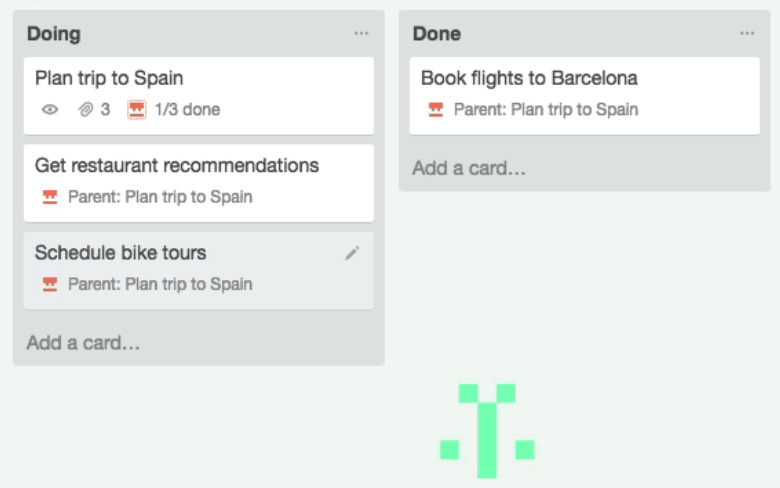Click the Done list title
The width and height of the screenshot is (780, 488).
pos(437,34)
